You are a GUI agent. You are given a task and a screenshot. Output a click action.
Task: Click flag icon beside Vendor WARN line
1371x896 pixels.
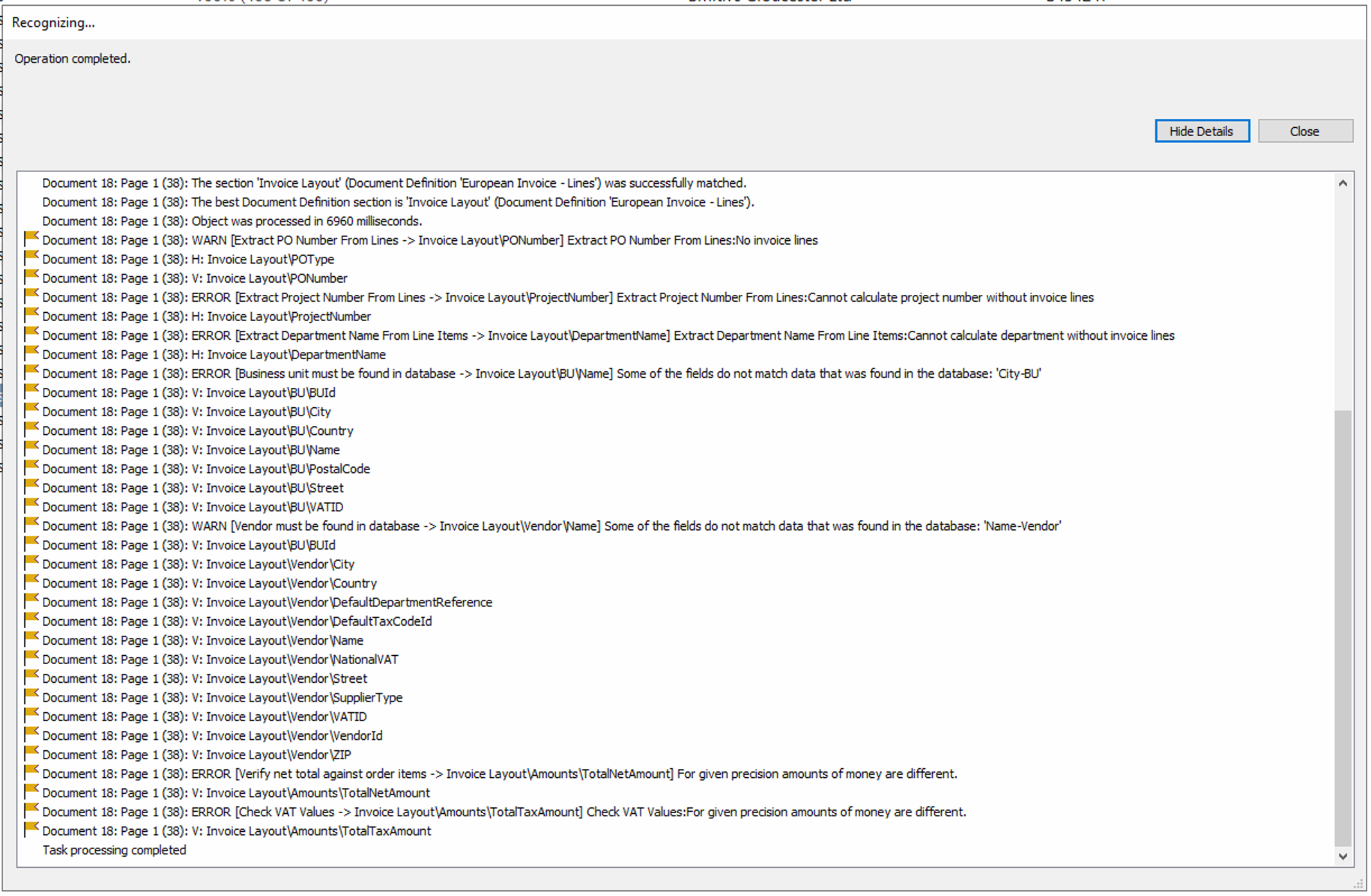tap(31, 525)
